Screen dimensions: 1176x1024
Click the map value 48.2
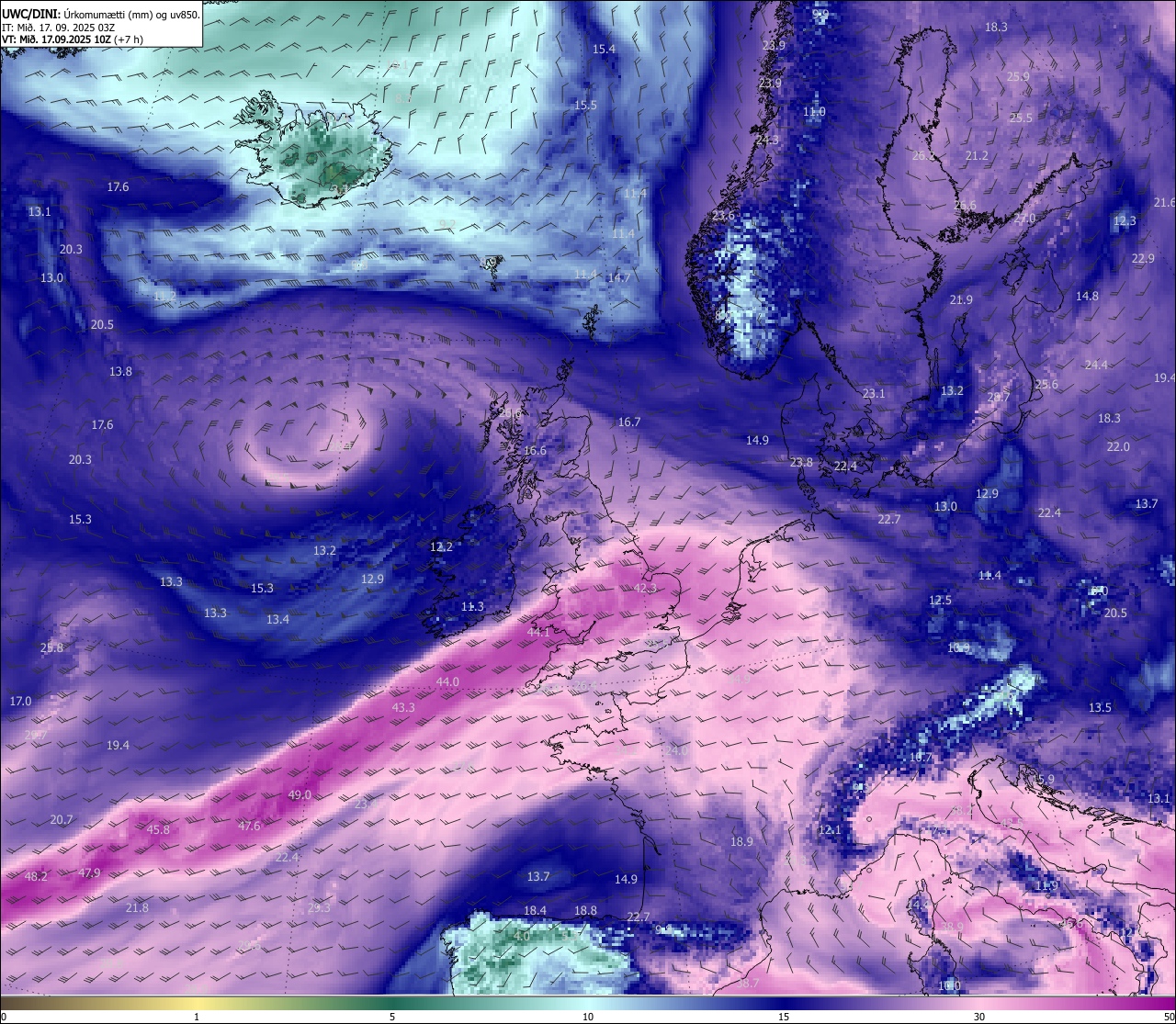click(x=36, y=877)
